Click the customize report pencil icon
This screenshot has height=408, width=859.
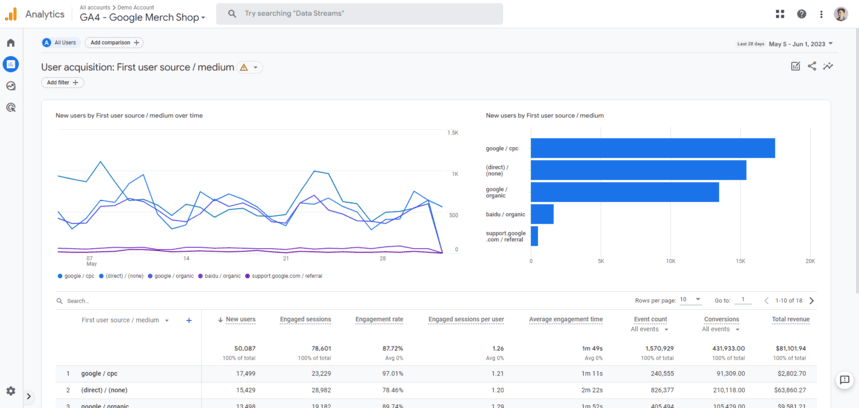click(x=795, y=67)
